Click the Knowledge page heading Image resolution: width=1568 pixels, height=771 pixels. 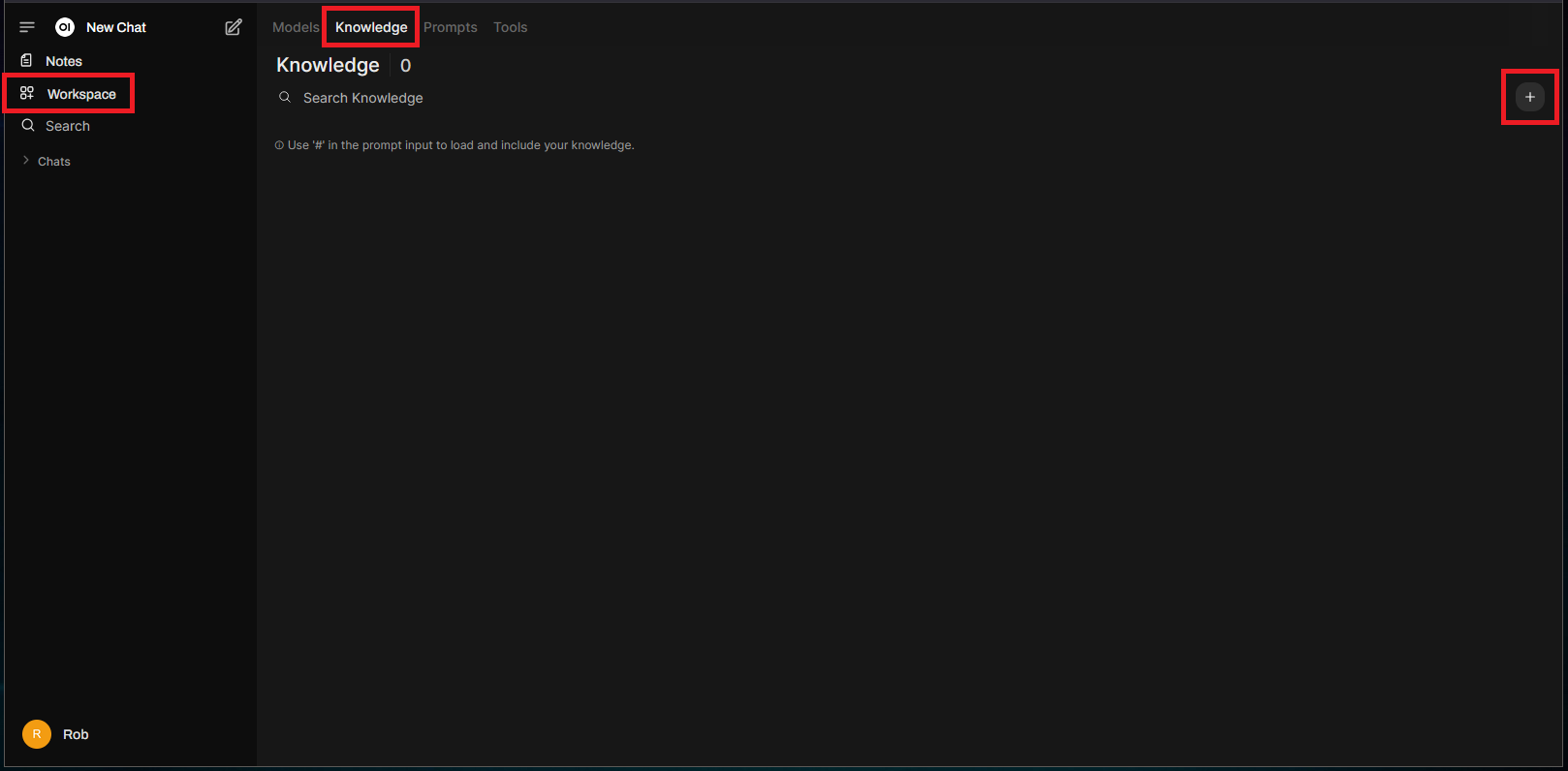[328, 65]
